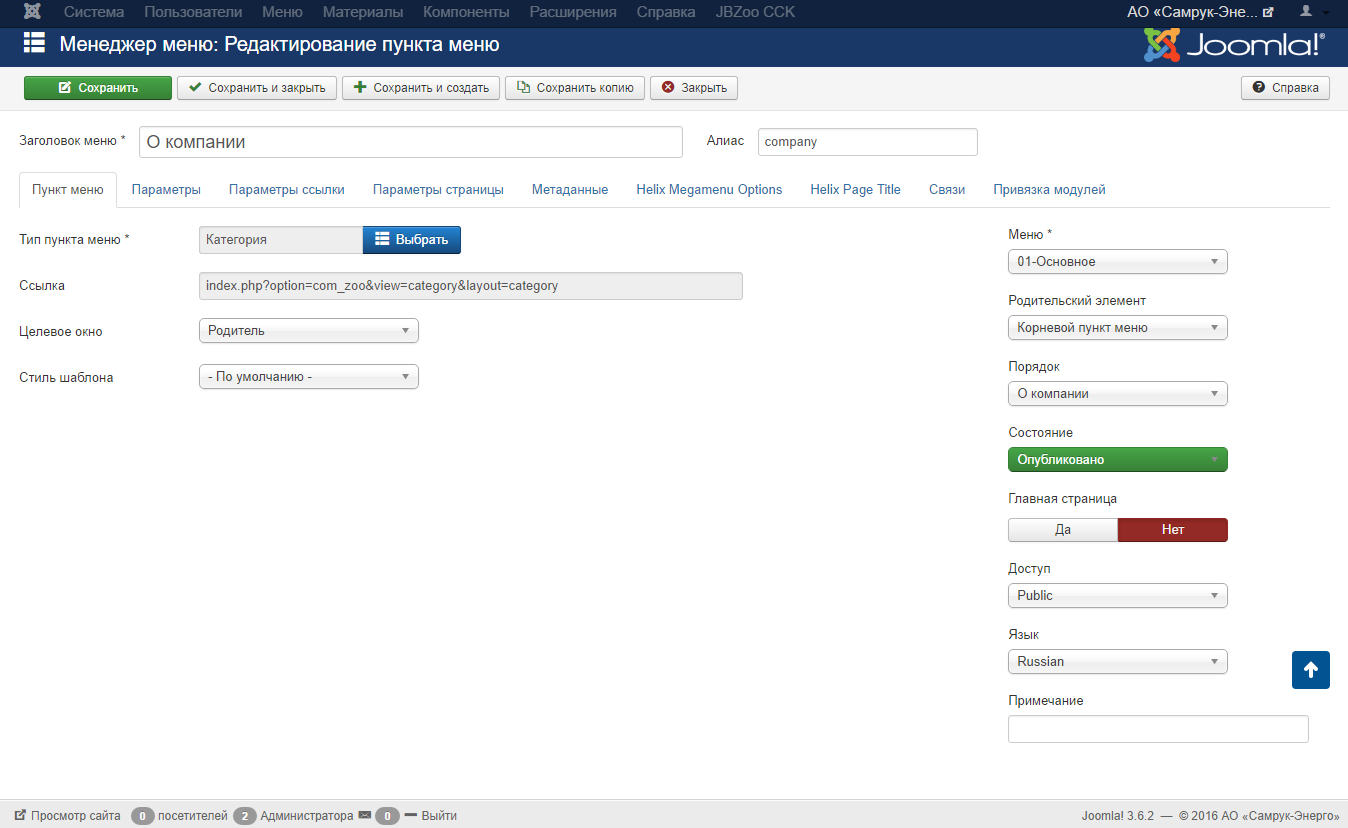Click Сохранить и закрыть with checkmark icon
The width and height of the screenshot is (1348, 828).
tap(257, 88)
